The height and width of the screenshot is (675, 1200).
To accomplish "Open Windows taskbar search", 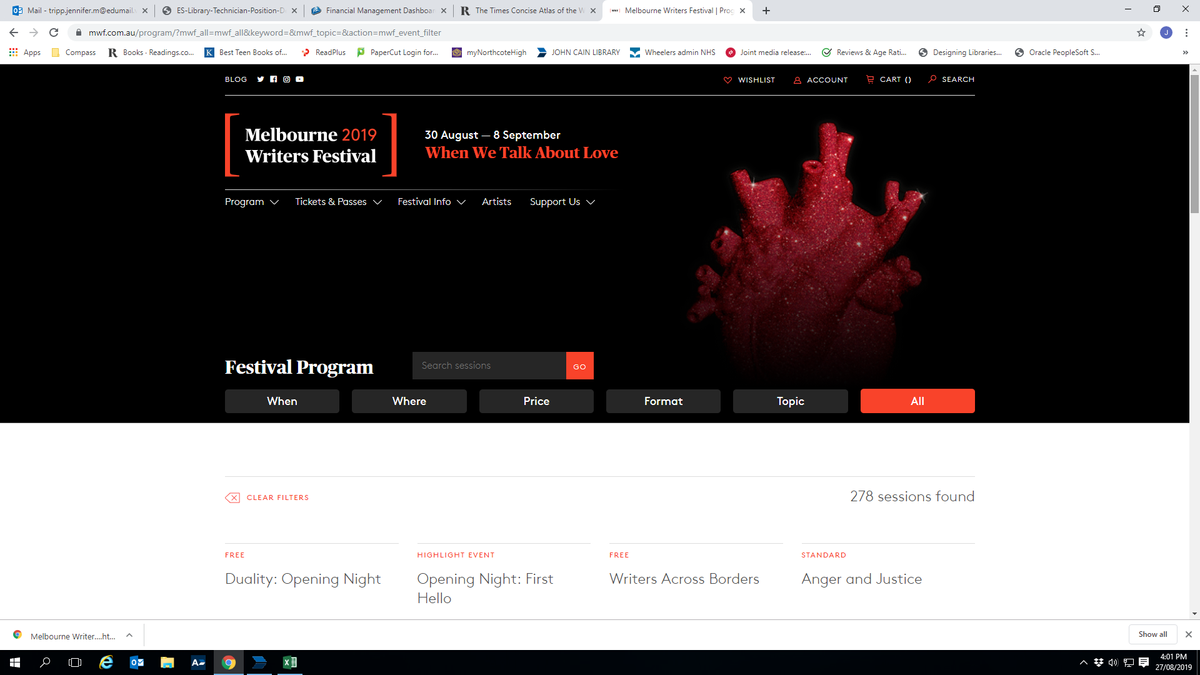I will tap(46, 663).
